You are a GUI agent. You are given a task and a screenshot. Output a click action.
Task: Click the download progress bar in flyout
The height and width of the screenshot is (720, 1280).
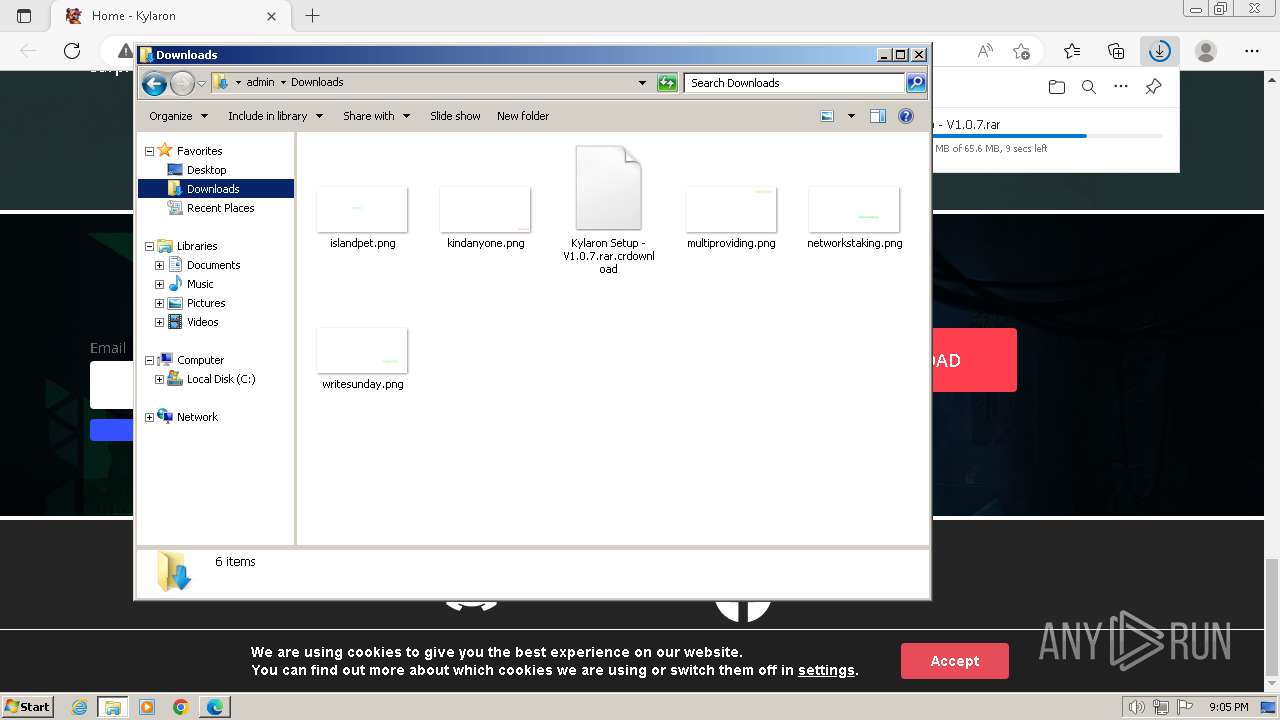coord(1048,135)
